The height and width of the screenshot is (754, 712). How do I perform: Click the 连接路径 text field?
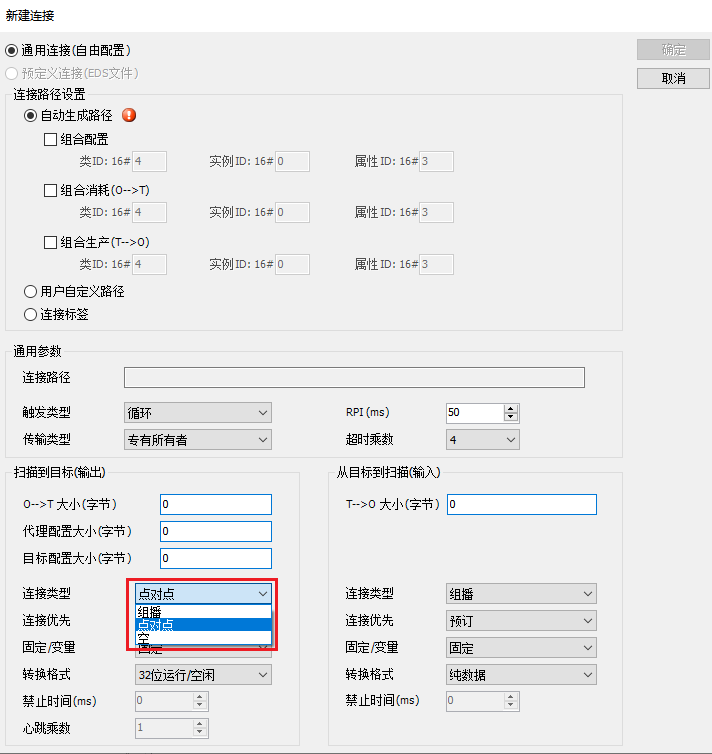click(x=354, y=377)
